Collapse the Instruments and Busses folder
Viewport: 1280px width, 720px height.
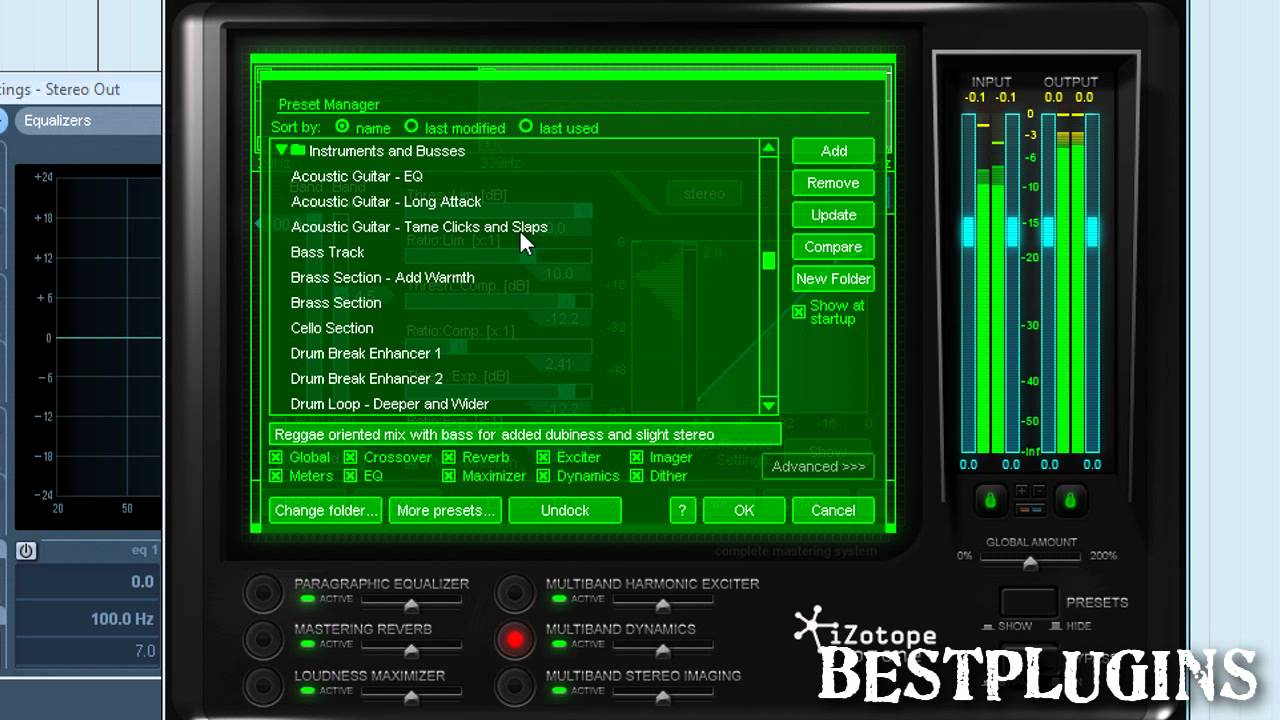click(x=282, y=151)
